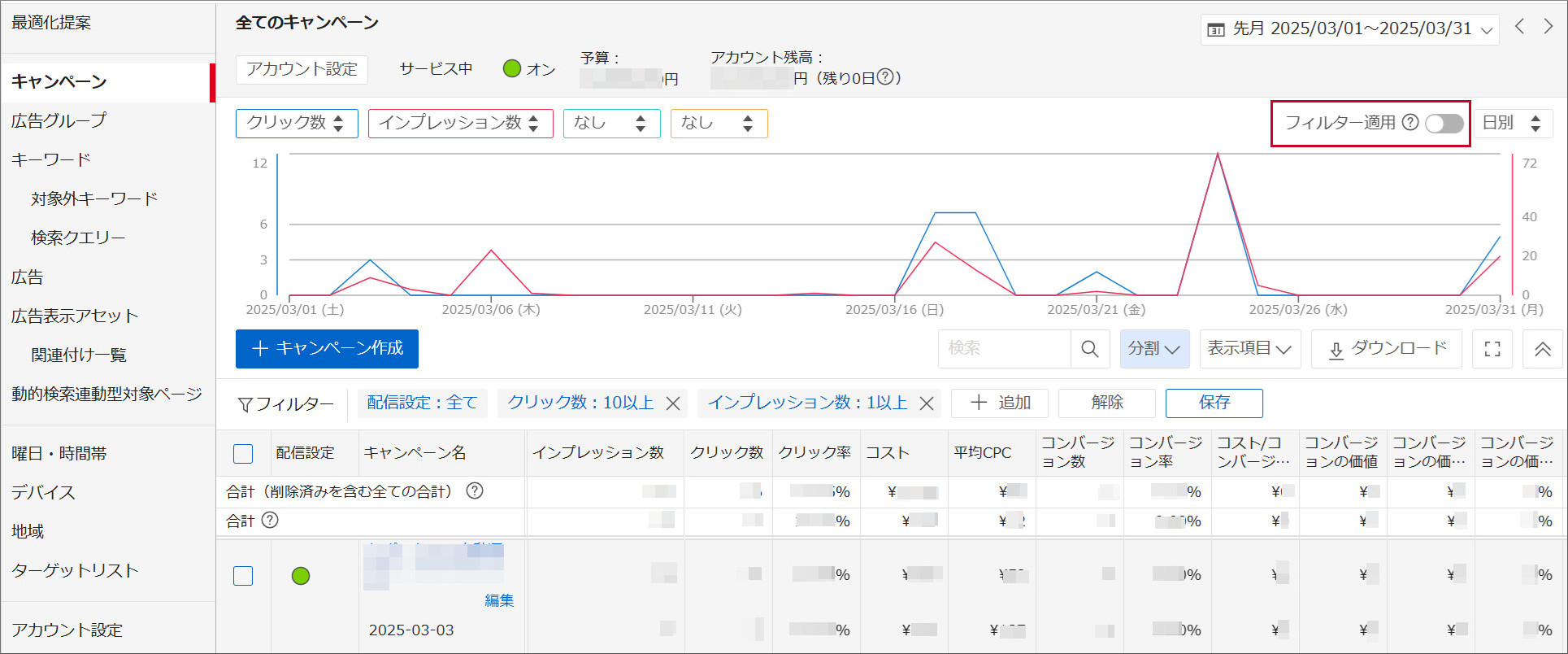Click ＋キャンペーン作成 button
This screenshot has width=1568, height=654.
tap(327, 349)
